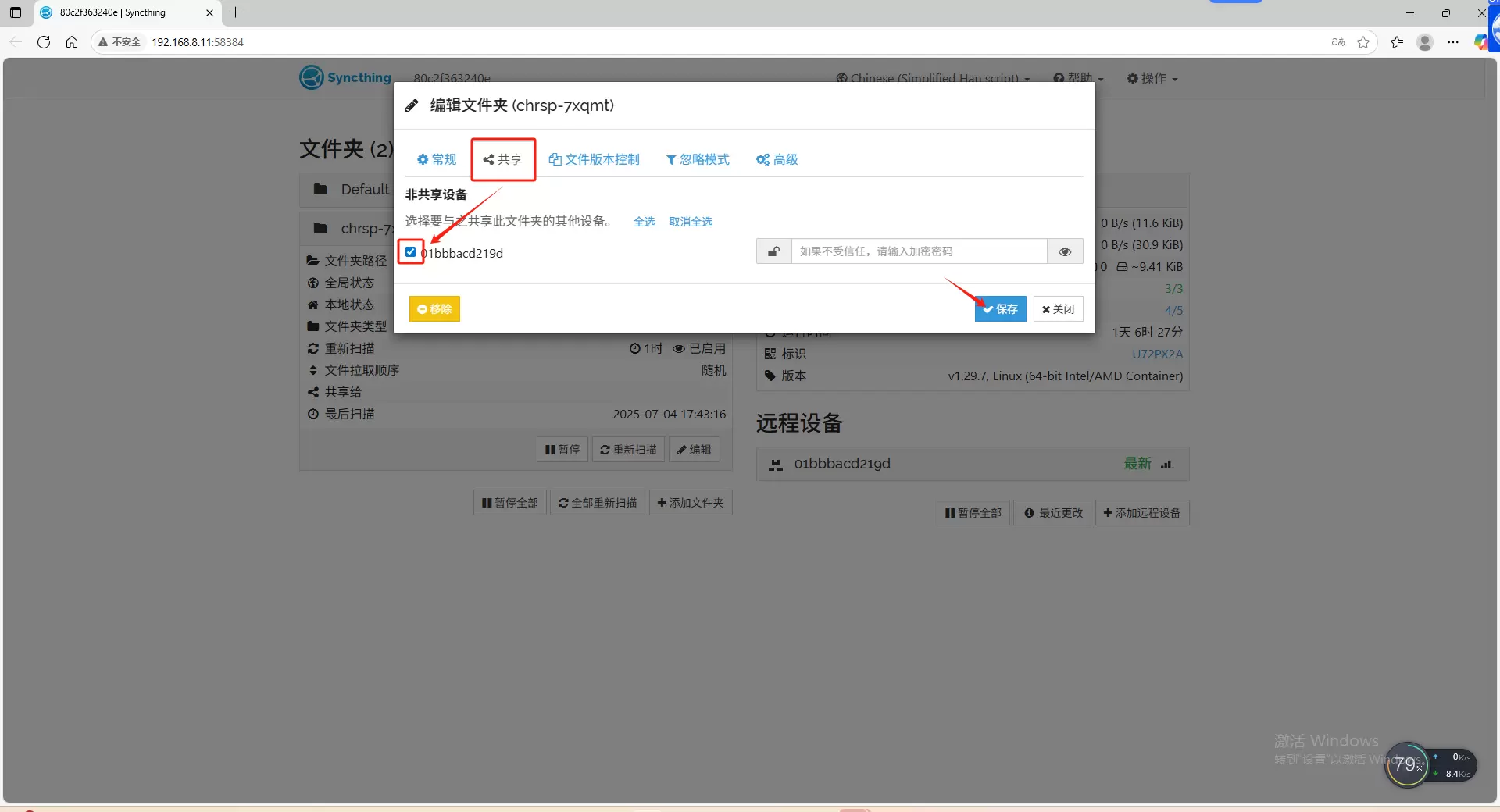Open browser settings and more menu
Viewport: 1500px width, 812px height.
(x=1452, y=42)
